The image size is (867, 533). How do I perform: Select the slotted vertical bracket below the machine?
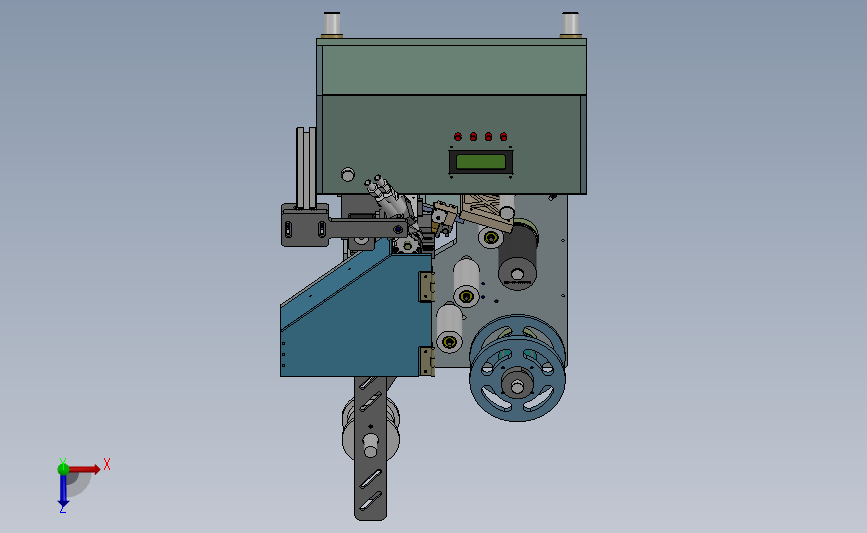370,448
